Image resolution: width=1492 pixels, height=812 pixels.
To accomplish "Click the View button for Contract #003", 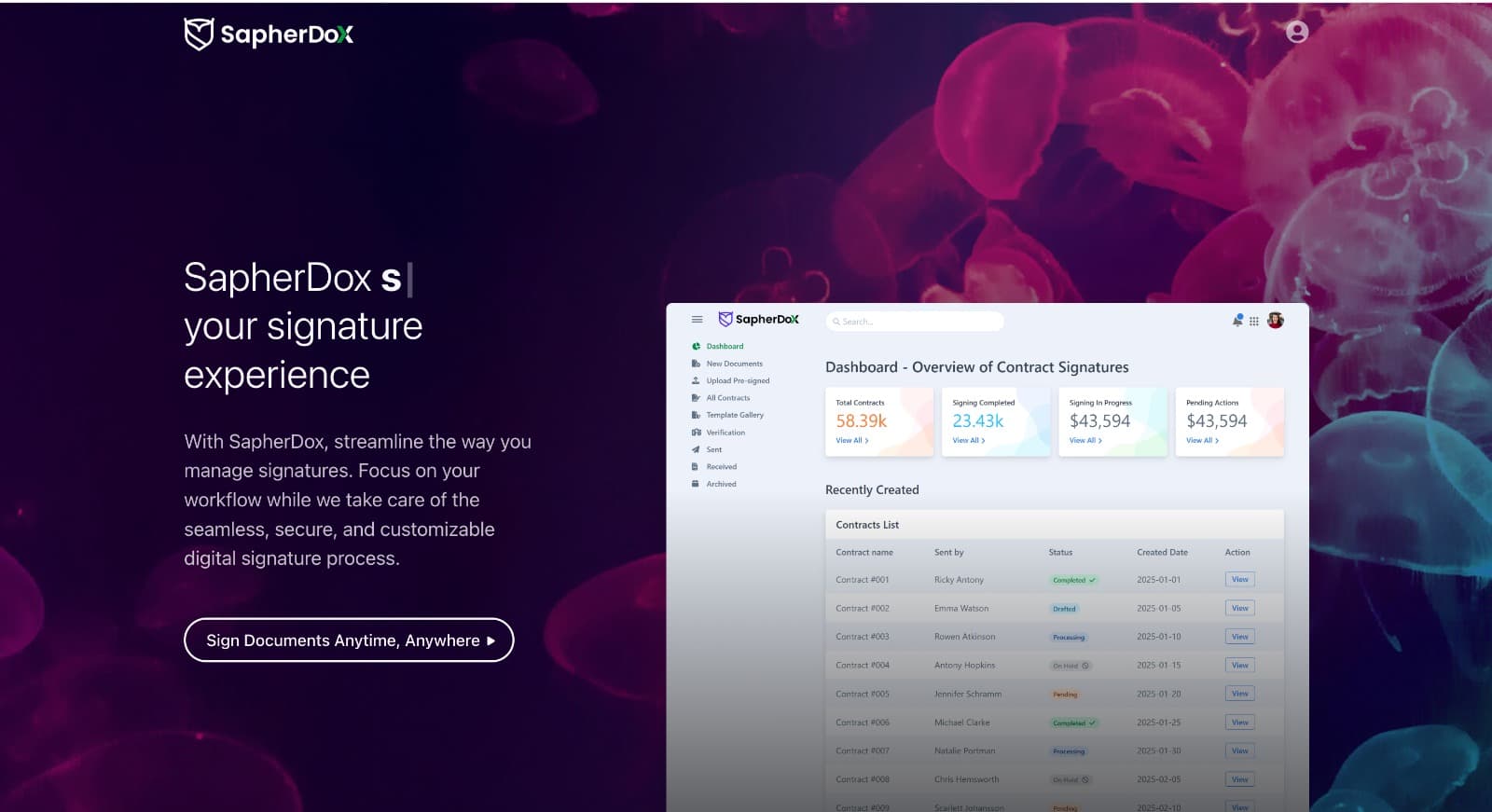I will tap(1240, 637).
